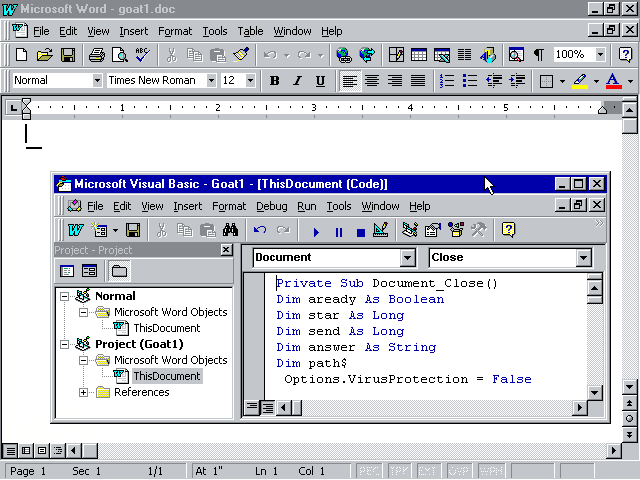Print the document using Print icon
The height and width of the screenshot is (480, 640).
pyautogui.click(x=97, y=55)
